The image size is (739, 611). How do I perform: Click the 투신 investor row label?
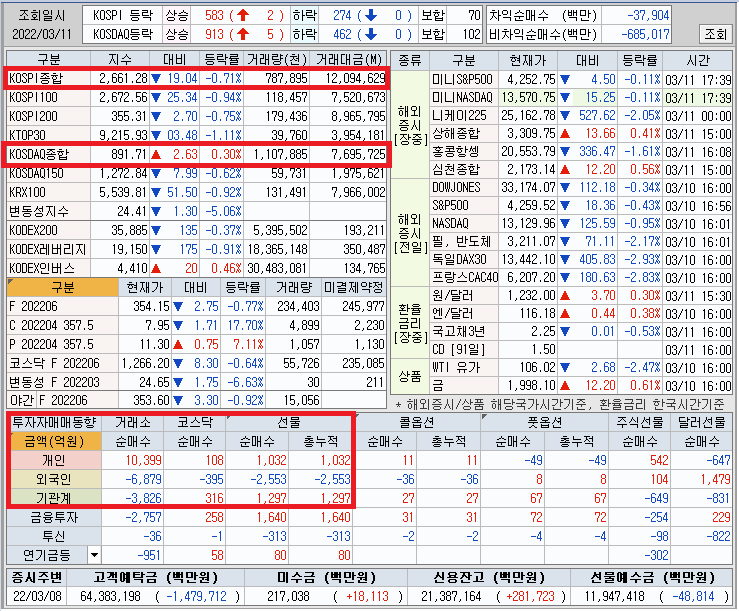point(54,537)
